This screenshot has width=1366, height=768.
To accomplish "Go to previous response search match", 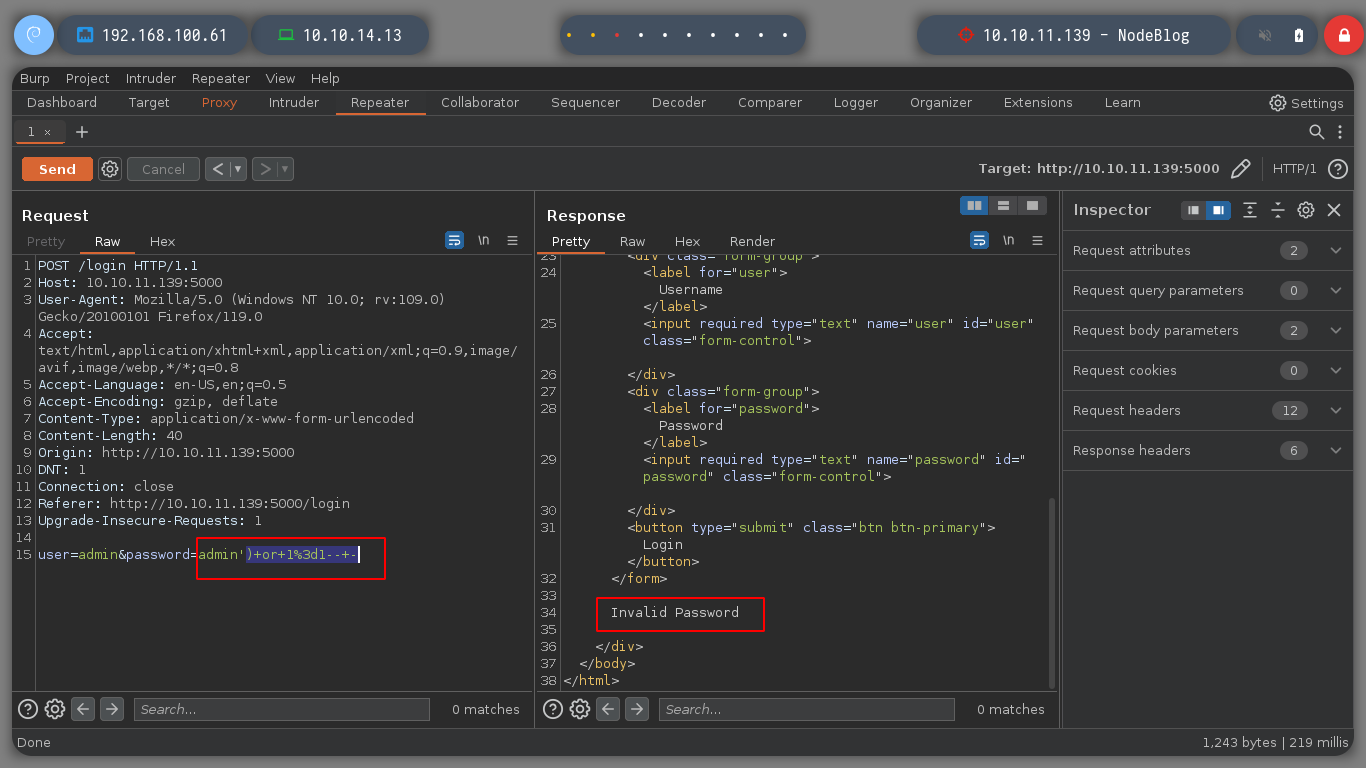I will pyautogui.click(x=609, y=709).
